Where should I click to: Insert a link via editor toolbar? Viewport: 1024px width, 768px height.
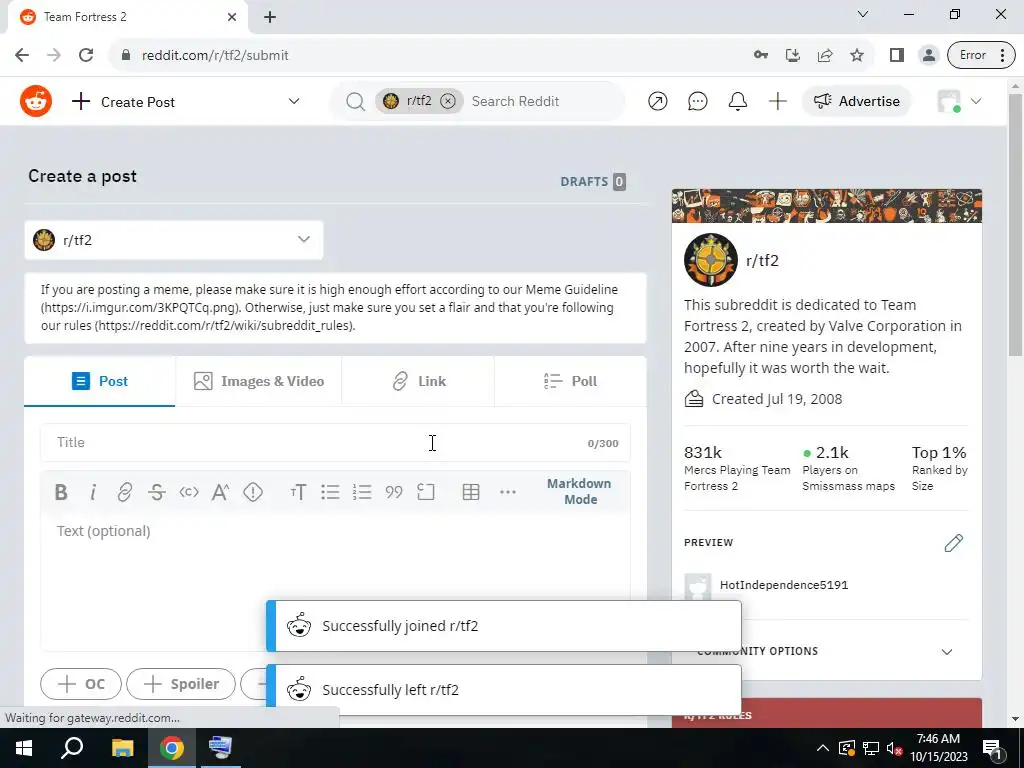coord(124,492)
